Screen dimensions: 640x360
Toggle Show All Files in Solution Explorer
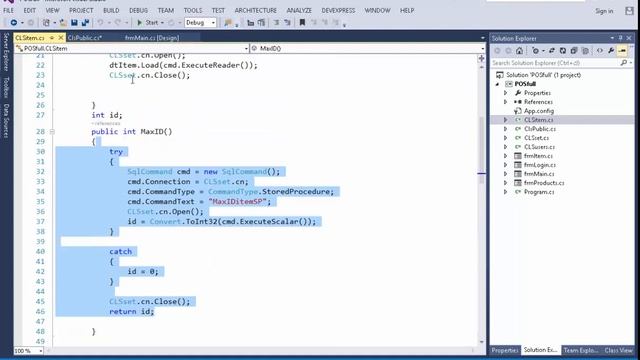pyautogui.click(x=585, y=51)
